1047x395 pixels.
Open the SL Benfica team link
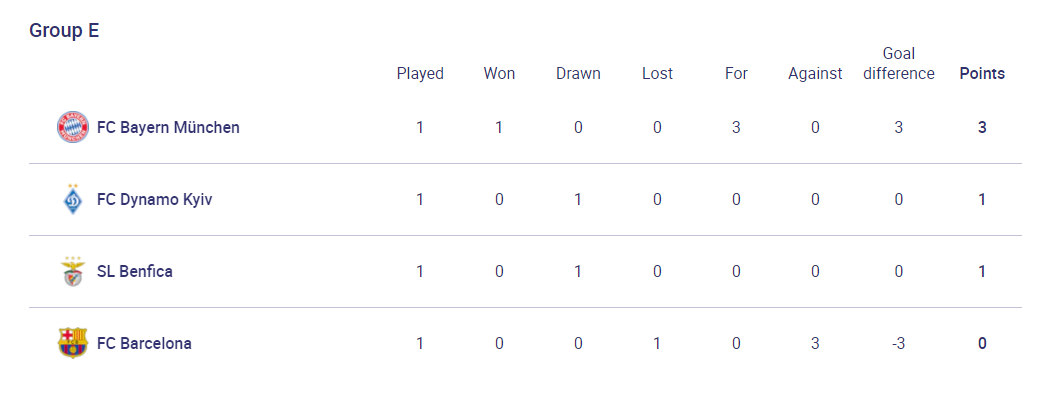point(135,271)
